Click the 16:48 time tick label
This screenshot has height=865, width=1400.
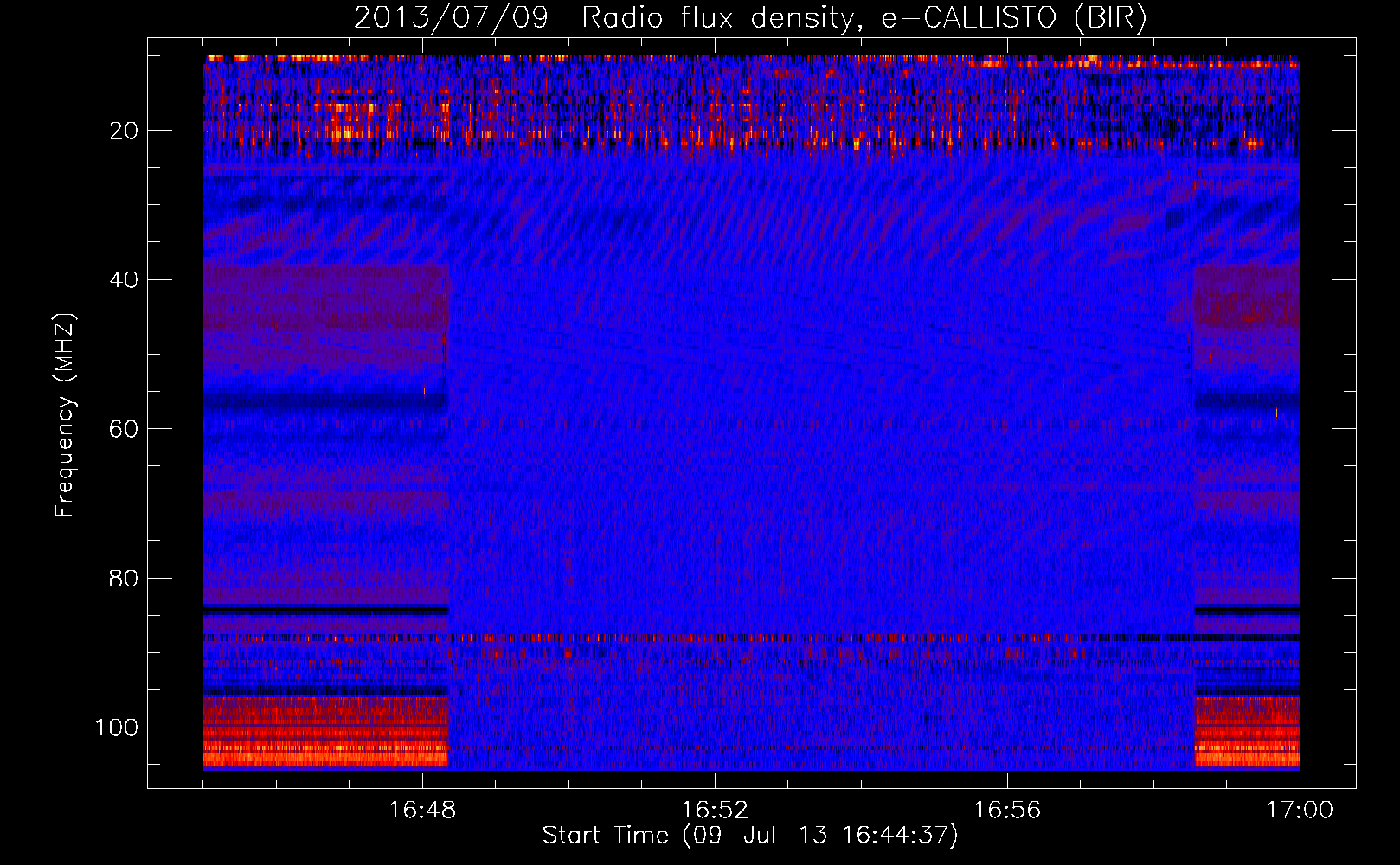[422, 810]
